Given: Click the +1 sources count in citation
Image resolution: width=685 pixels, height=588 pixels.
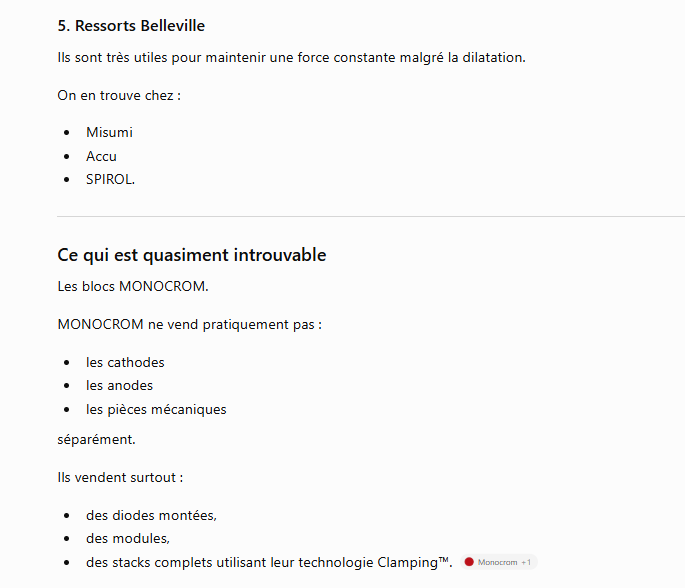Looking at the screenshot, I should click(x=526, y=562).
